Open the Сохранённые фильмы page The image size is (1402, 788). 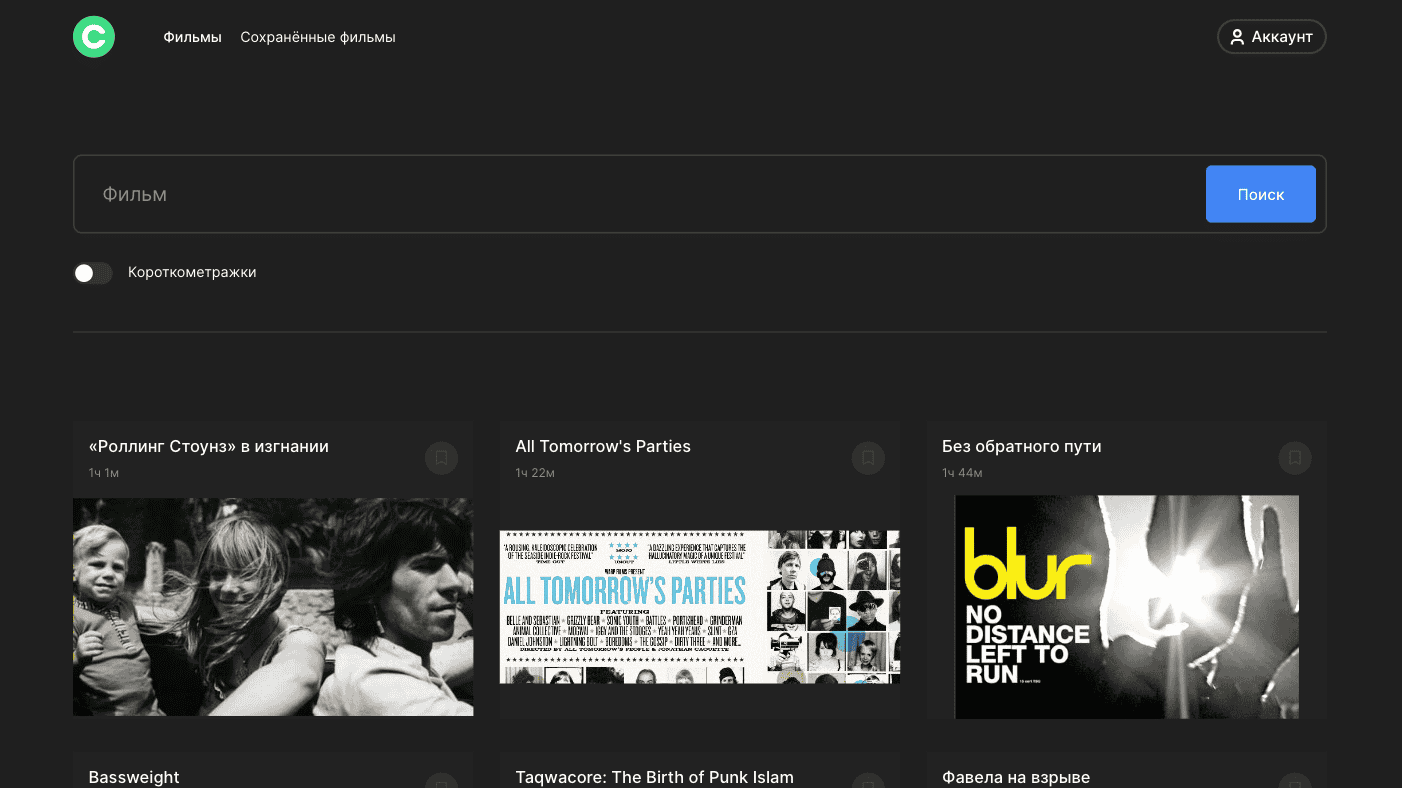(317, 37)
